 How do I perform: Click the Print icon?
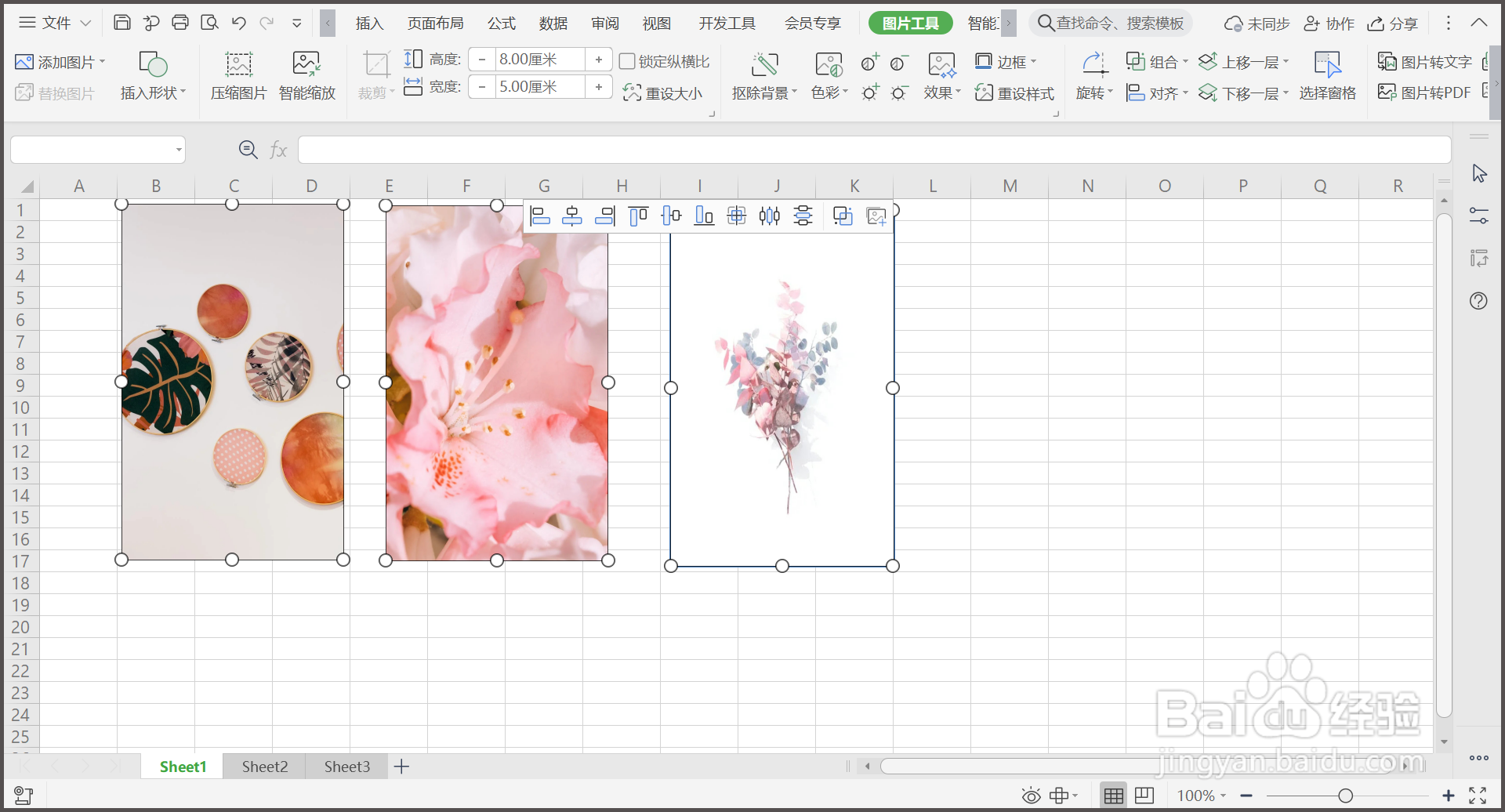pos(180,23)
